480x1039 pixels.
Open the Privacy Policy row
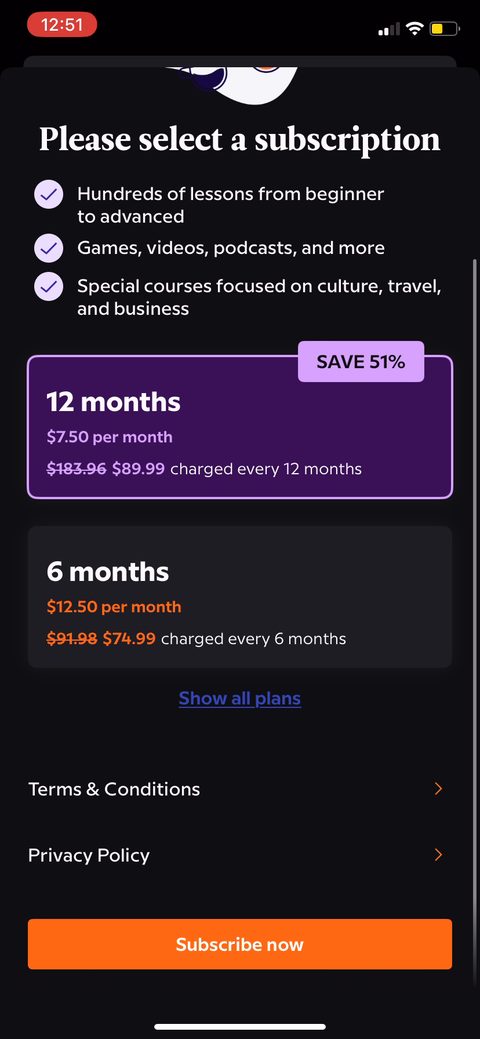240,855
